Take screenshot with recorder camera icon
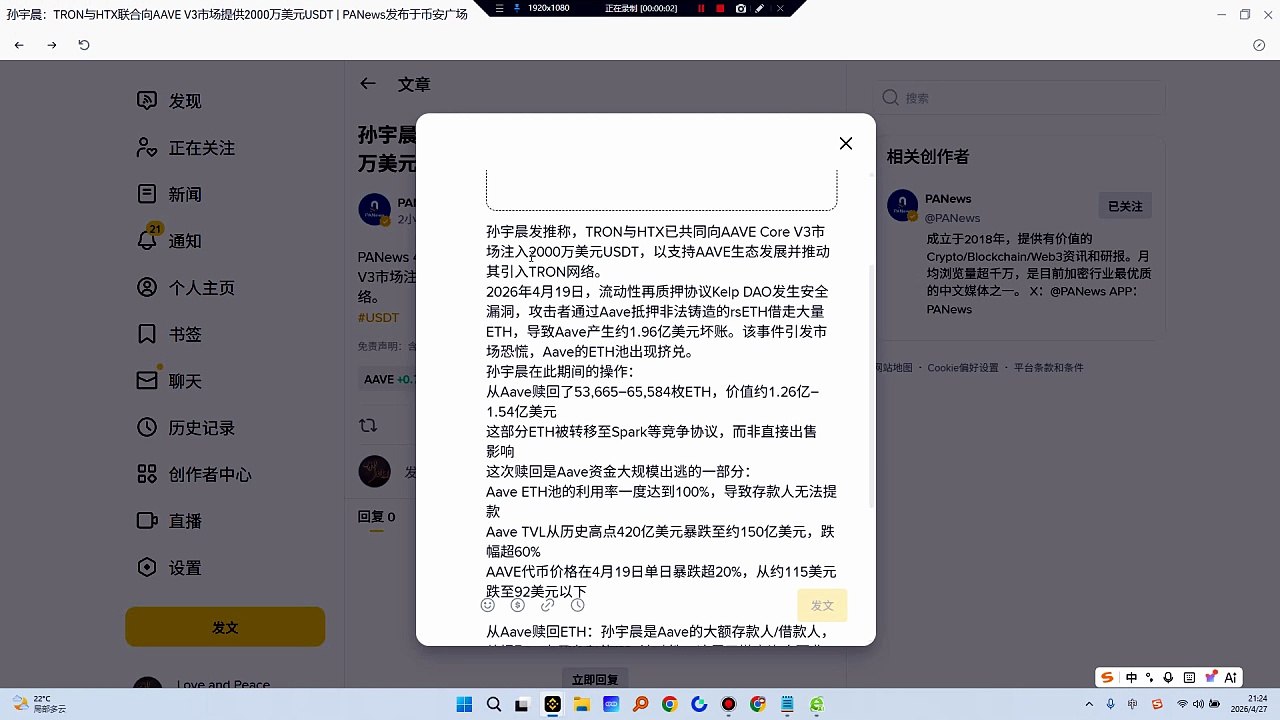 [741, 8]
